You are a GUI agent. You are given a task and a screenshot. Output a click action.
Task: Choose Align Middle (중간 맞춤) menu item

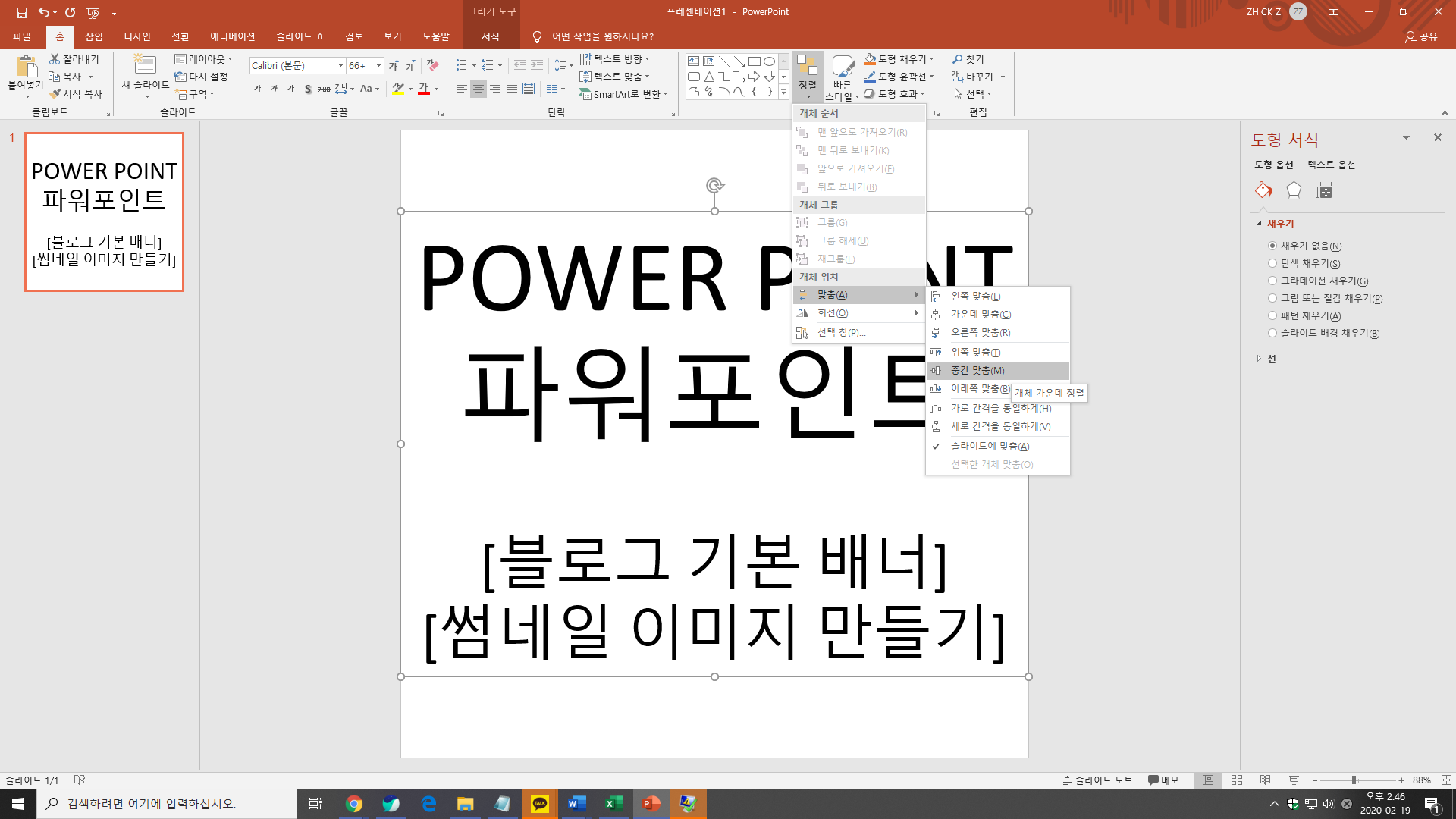click(998, 371)
